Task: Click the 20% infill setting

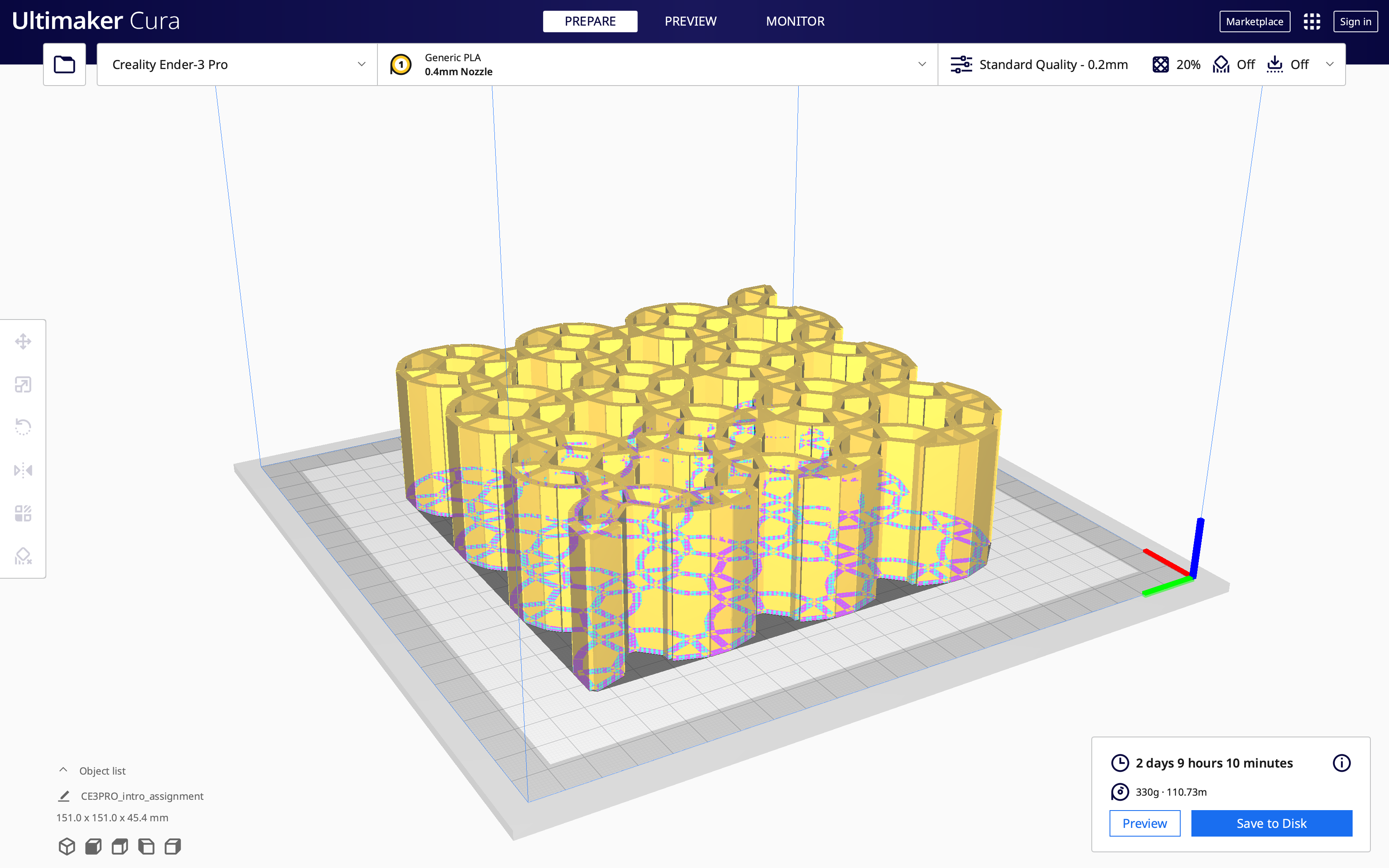Action: (x=1177, y=64)
